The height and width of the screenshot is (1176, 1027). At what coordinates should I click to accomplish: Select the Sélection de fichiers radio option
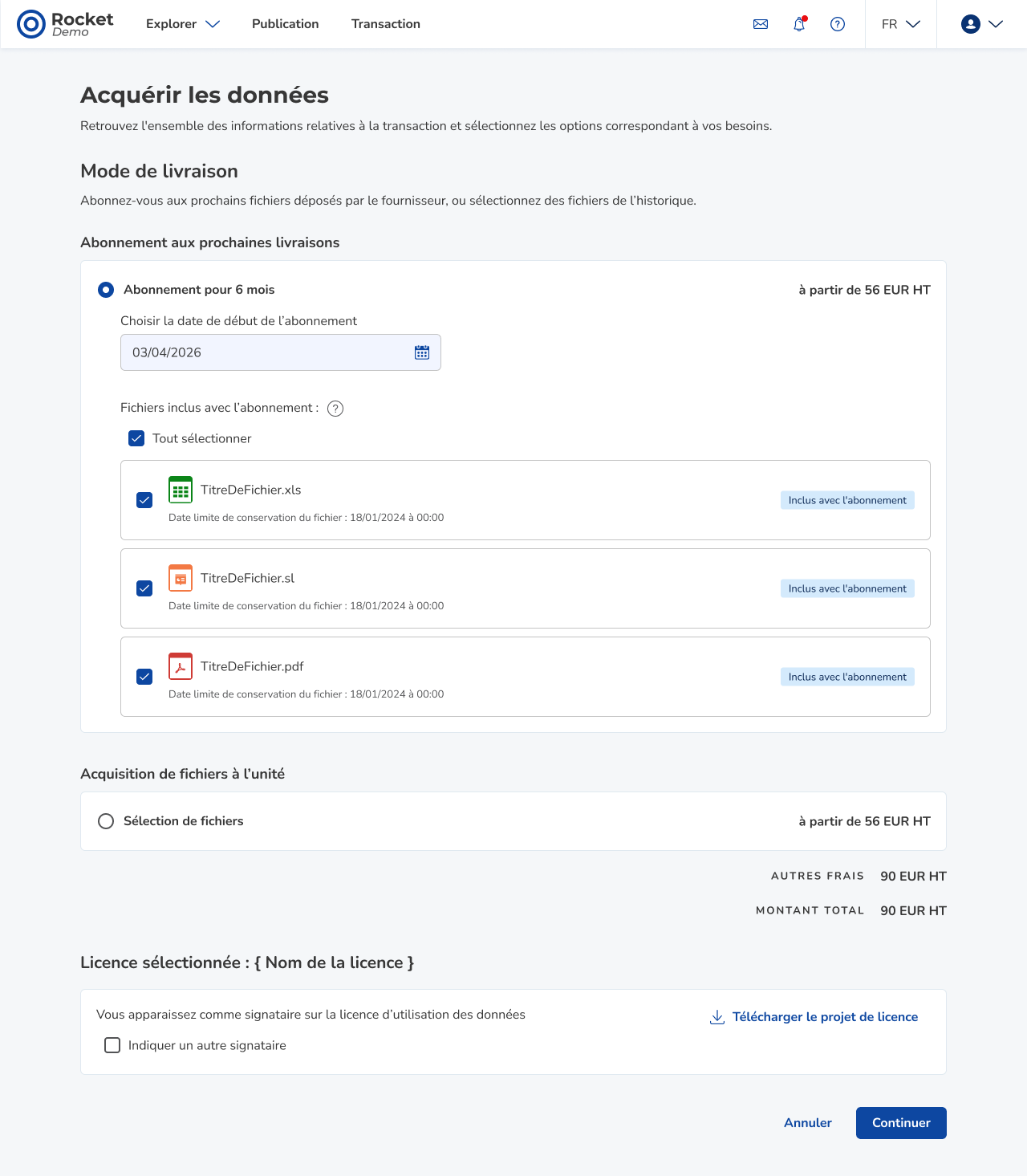click(x=106, y=821)
